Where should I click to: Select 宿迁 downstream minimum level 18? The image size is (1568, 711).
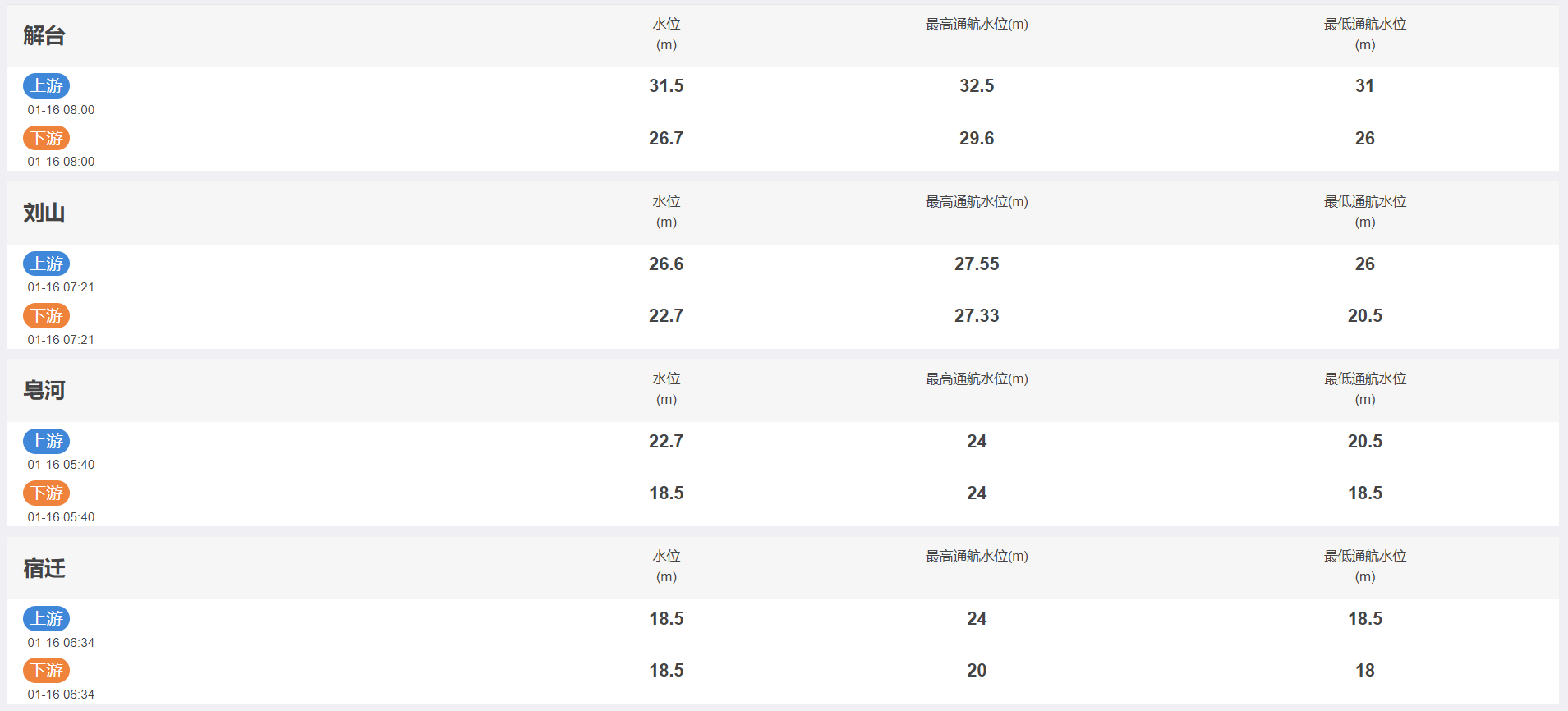[x=1365, y=670]
